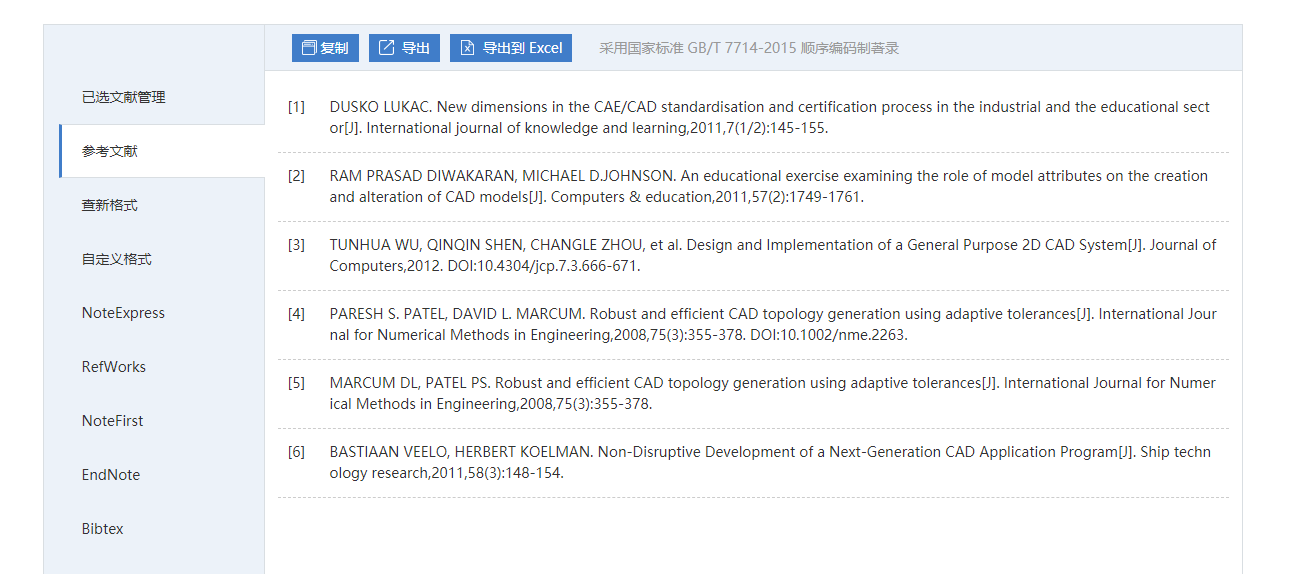Click the MARCUM DL, PATEL PS citation
Viewport: 1295px width, 574px height.
coord(772,394)
